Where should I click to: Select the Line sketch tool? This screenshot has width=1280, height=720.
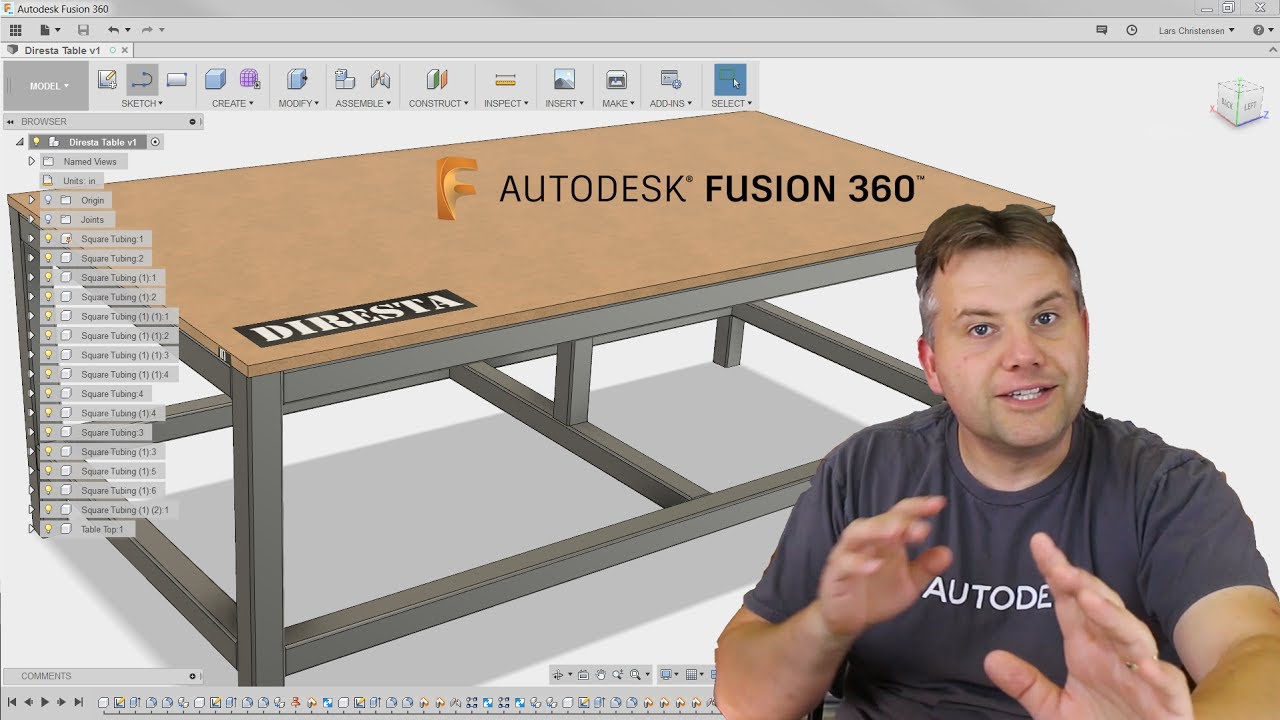pos(142,79)
